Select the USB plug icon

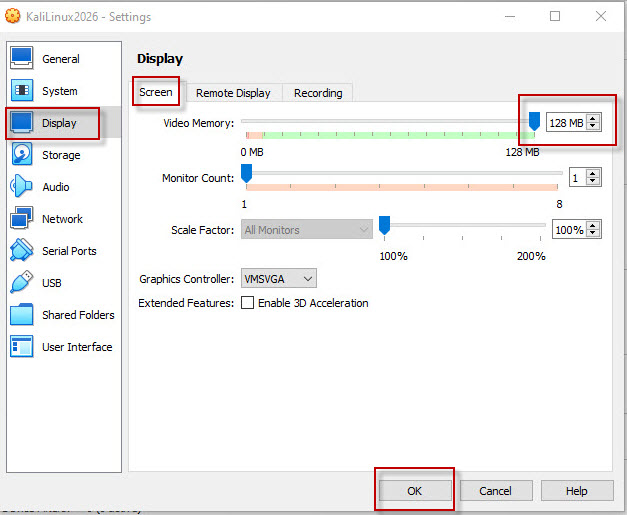(21, 282)
